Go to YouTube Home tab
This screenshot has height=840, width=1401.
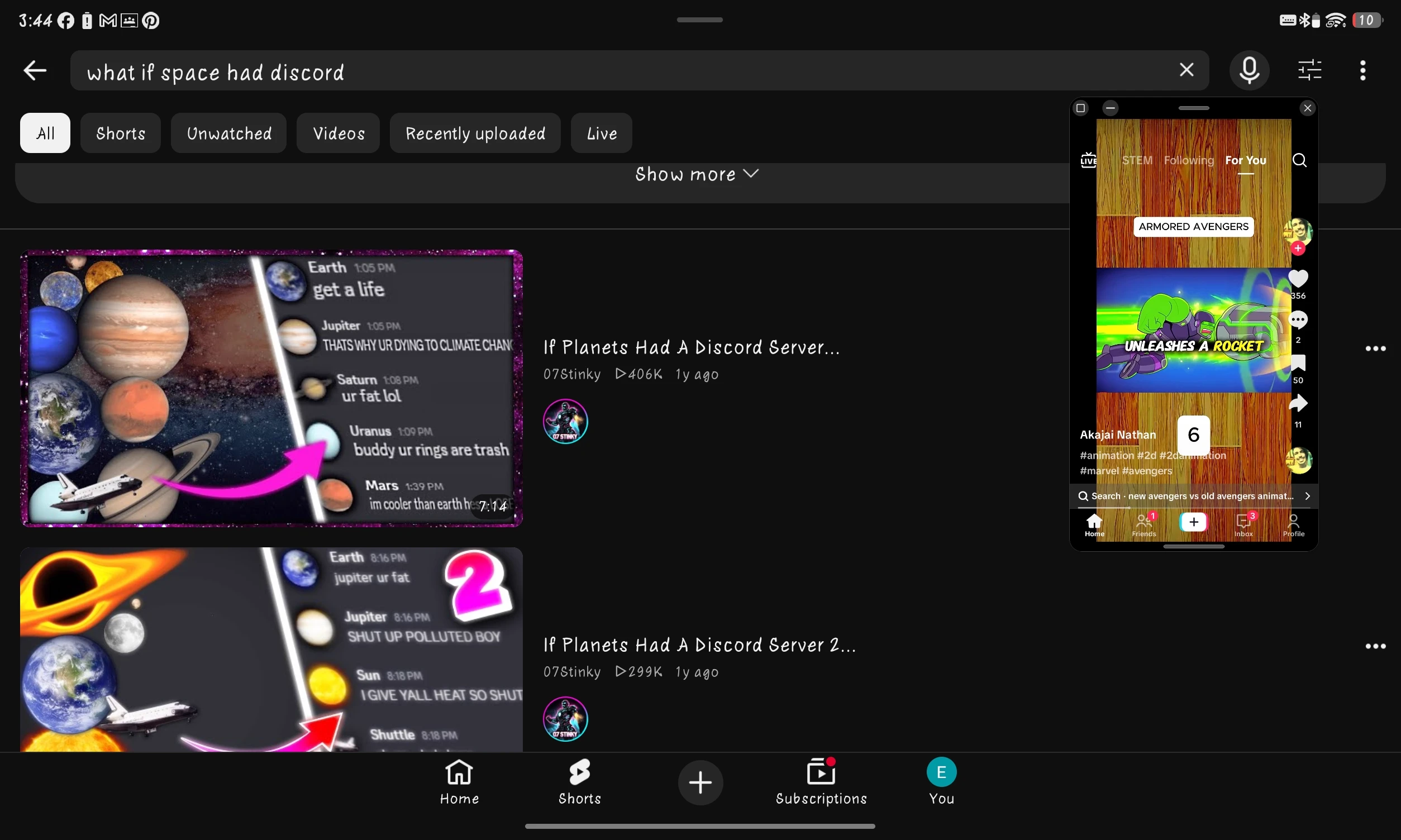(459, 783)
